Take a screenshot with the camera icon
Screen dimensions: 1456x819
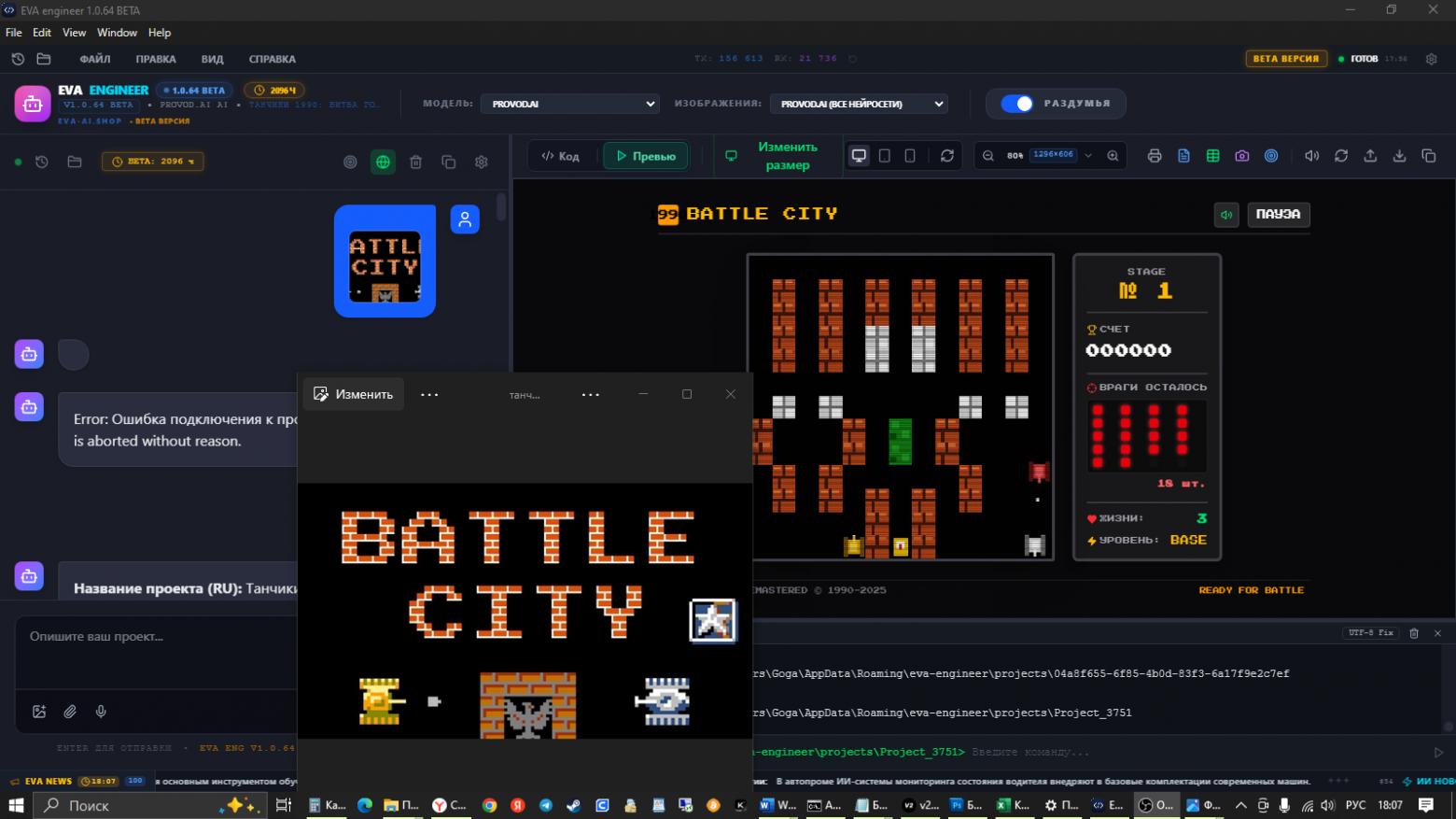tap(1241, 156)
